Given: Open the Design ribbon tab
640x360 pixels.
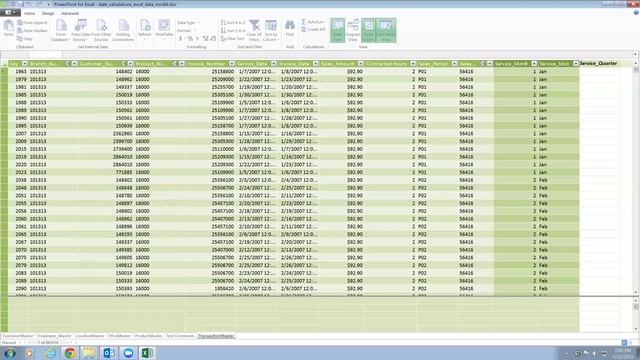Looking at the screenshot, I should point(48,13).
